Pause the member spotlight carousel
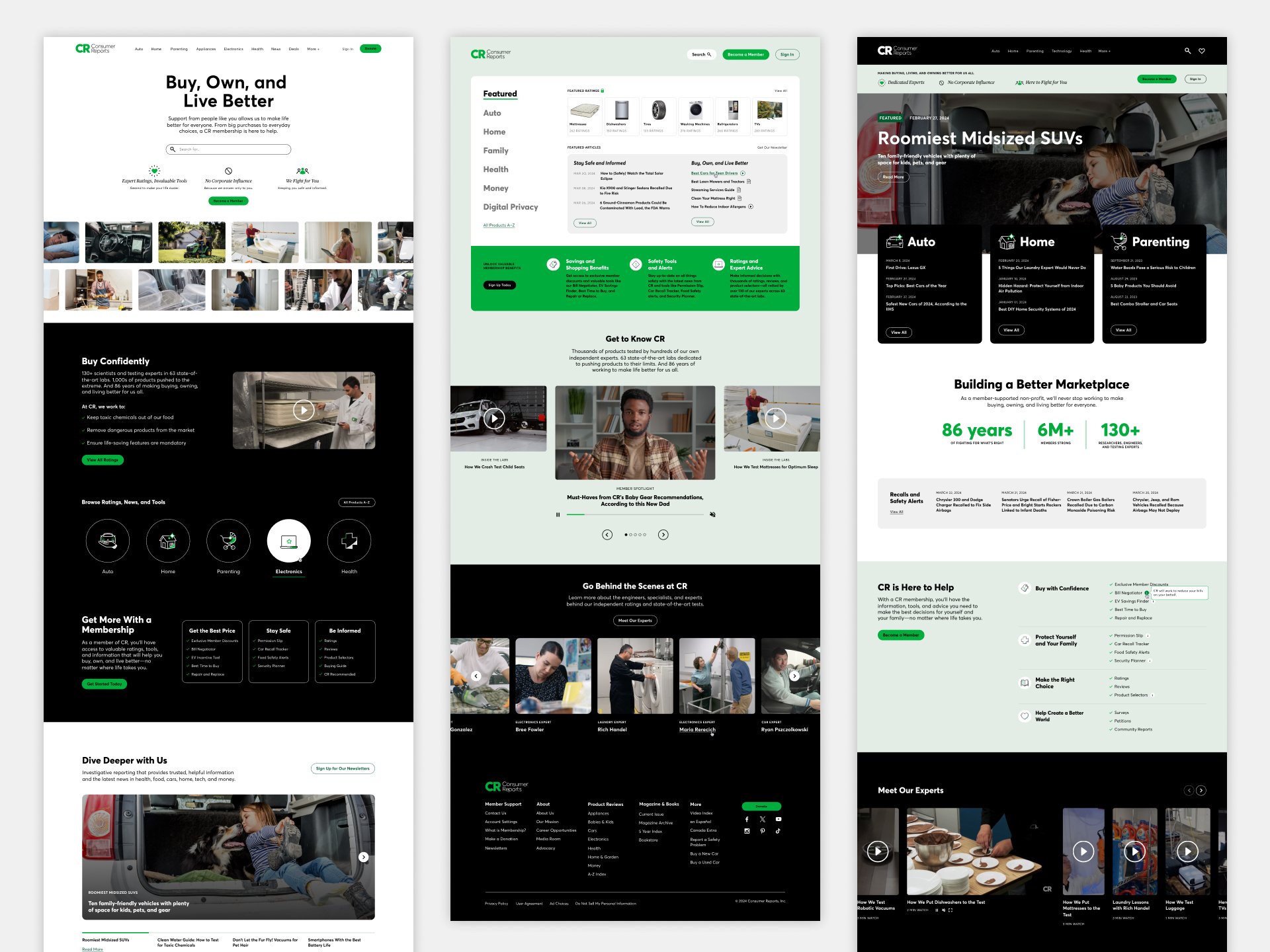Screen dimensions: 1270x952 click(558, 514)
